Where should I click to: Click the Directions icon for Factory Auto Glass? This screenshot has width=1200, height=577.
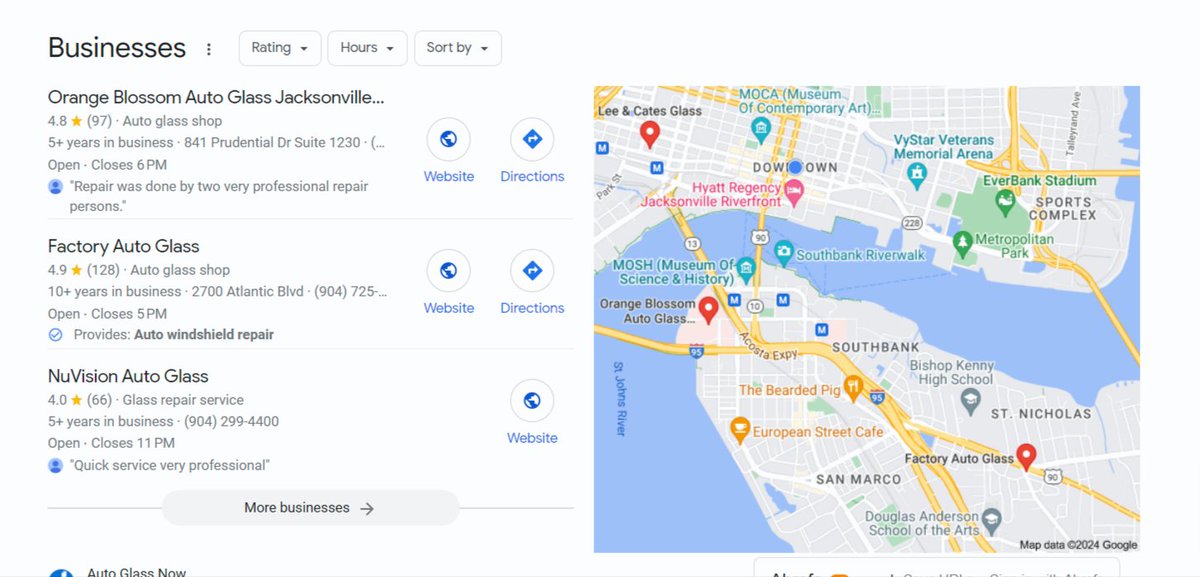(x=532, y=270)
